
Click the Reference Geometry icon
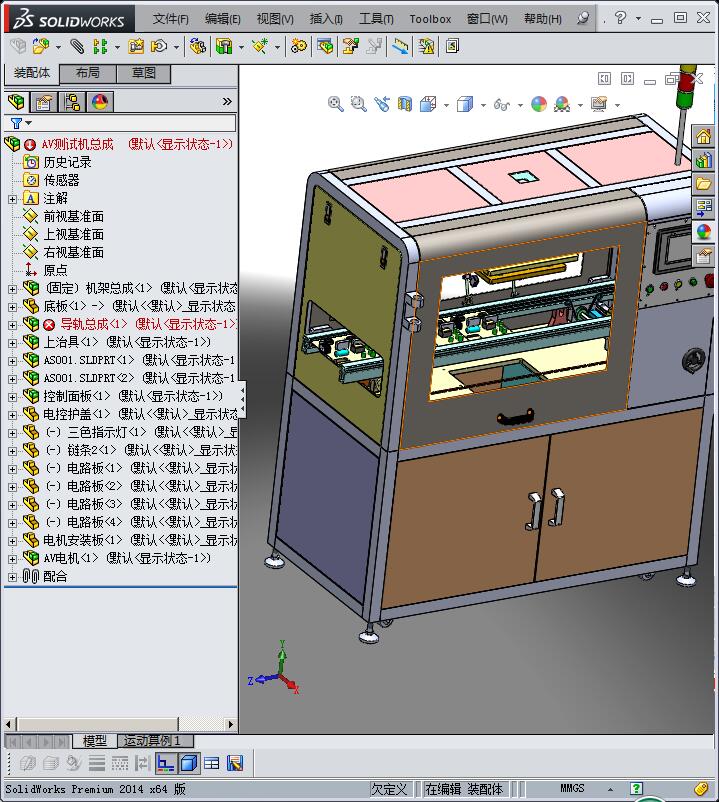[x=260, y=47]
